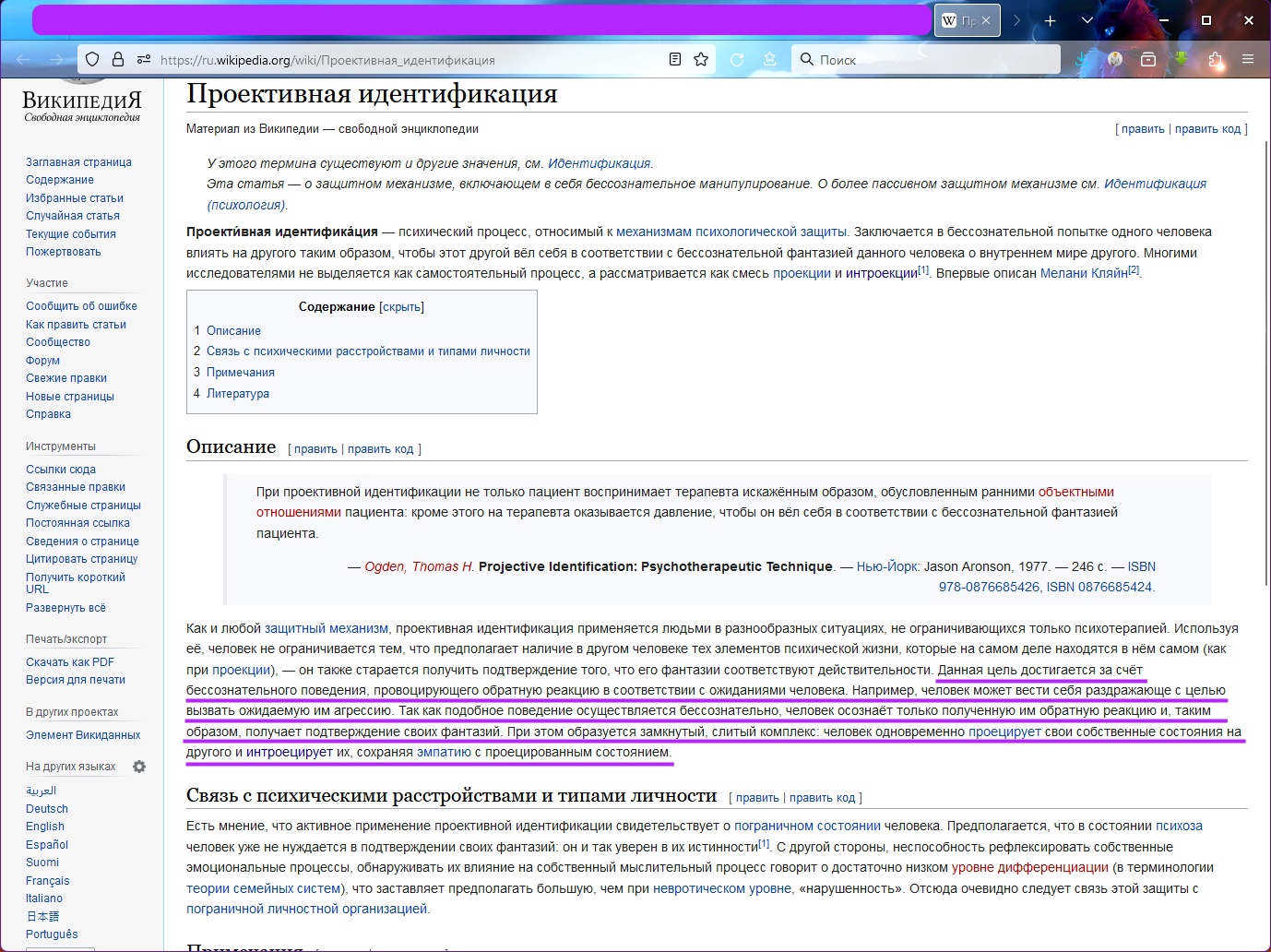Close the Wikipedia tab with its X

(x=986, y=20)
